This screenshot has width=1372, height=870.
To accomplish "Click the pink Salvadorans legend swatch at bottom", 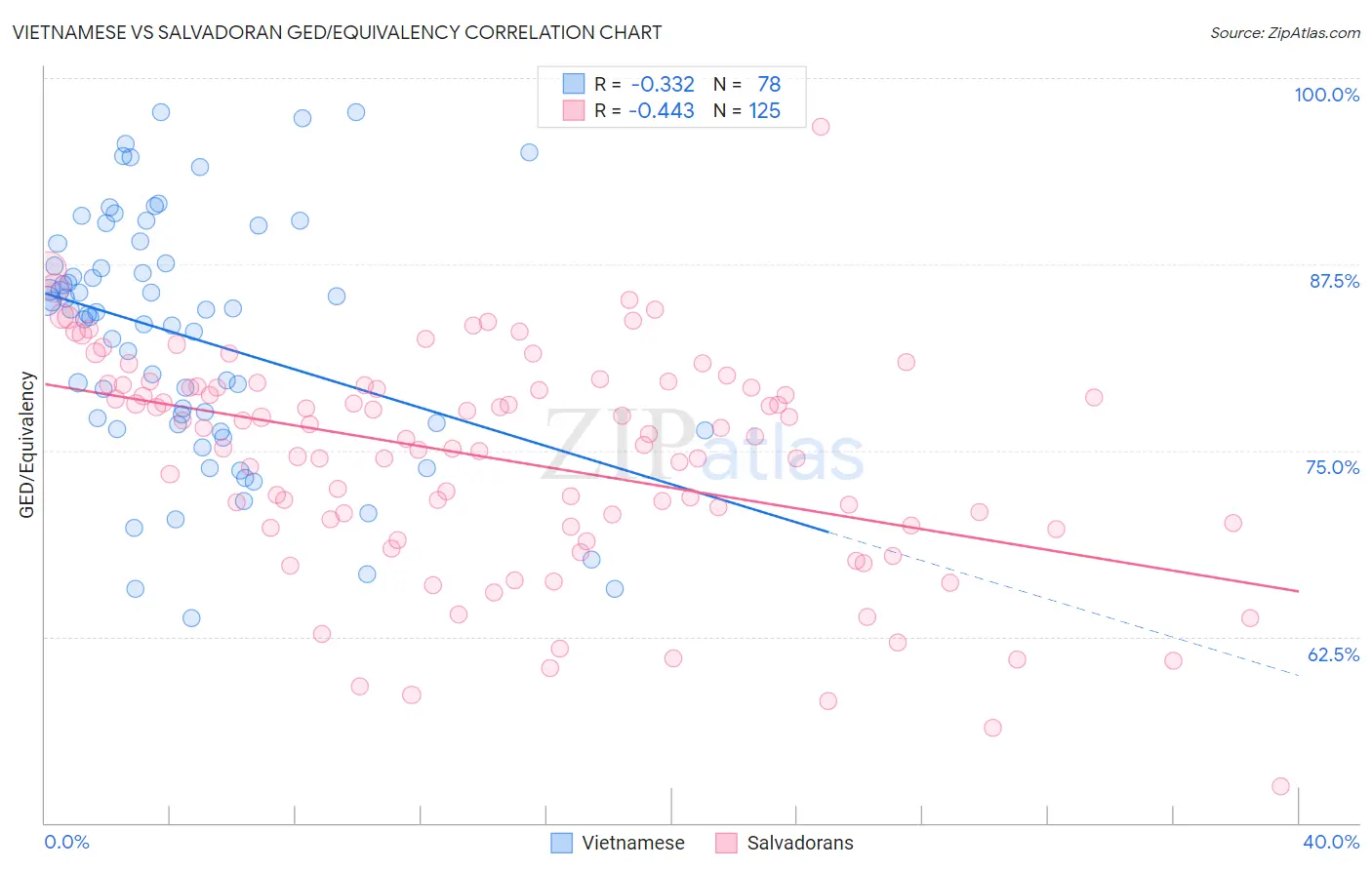I will [726, 843].
